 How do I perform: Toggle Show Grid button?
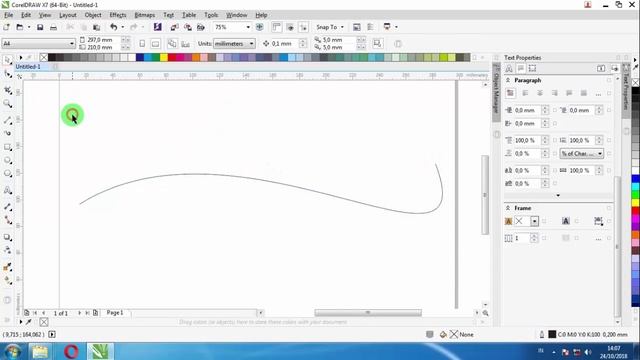(290, 27)
